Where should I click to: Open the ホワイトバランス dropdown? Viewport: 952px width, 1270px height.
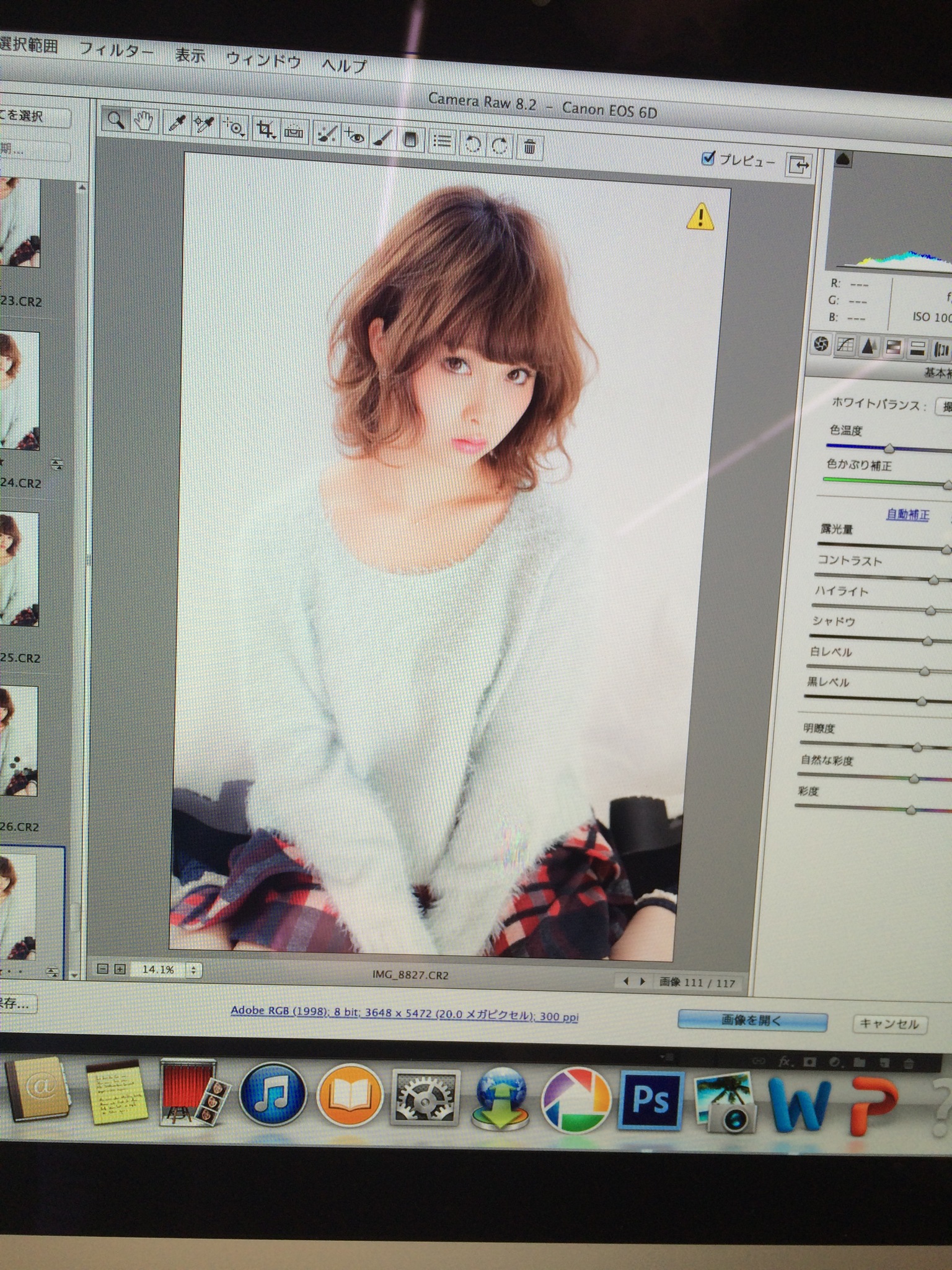pos(944,407)
